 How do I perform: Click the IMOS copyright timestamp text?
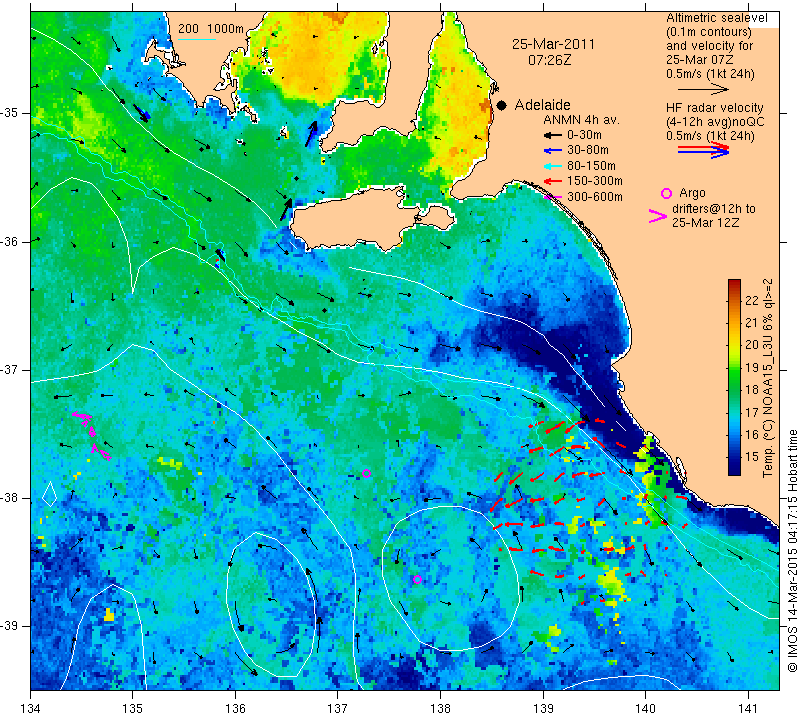click(792, 551)
